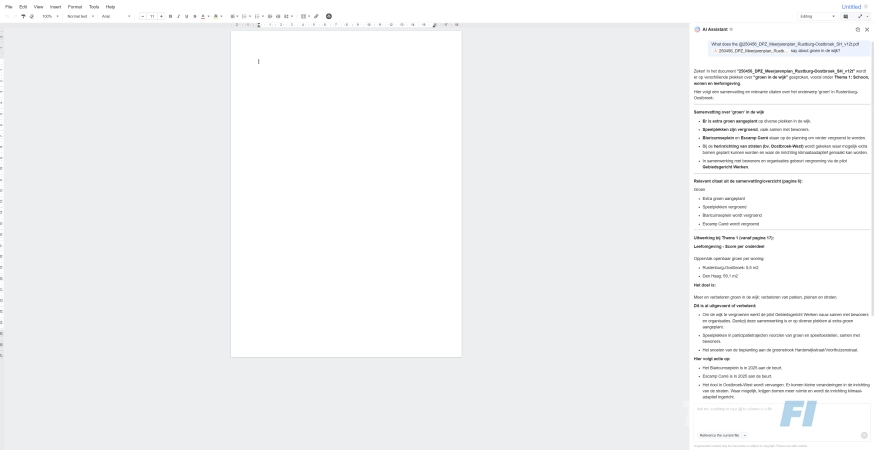Toggle bold formatting in toolbar
Screen dimensions: 875x450
point(170,16)
